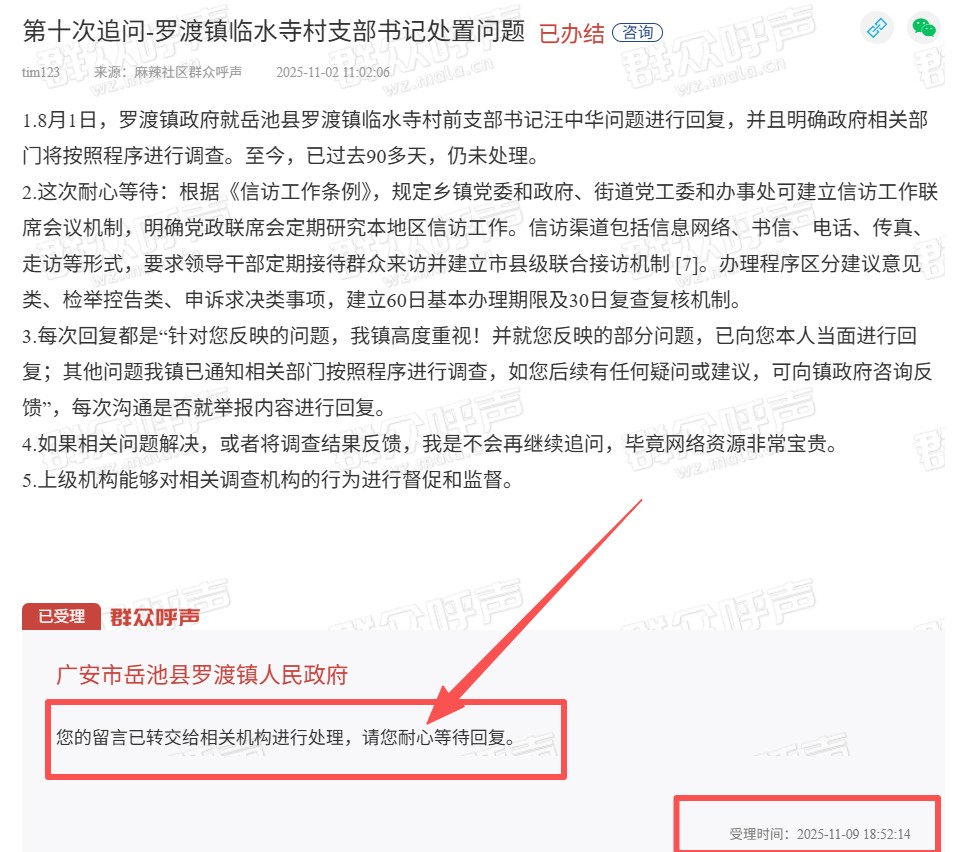This screenshot has height=852, width=963.
Task: Click the 群众呼声 logo
Action: [155, 617]
